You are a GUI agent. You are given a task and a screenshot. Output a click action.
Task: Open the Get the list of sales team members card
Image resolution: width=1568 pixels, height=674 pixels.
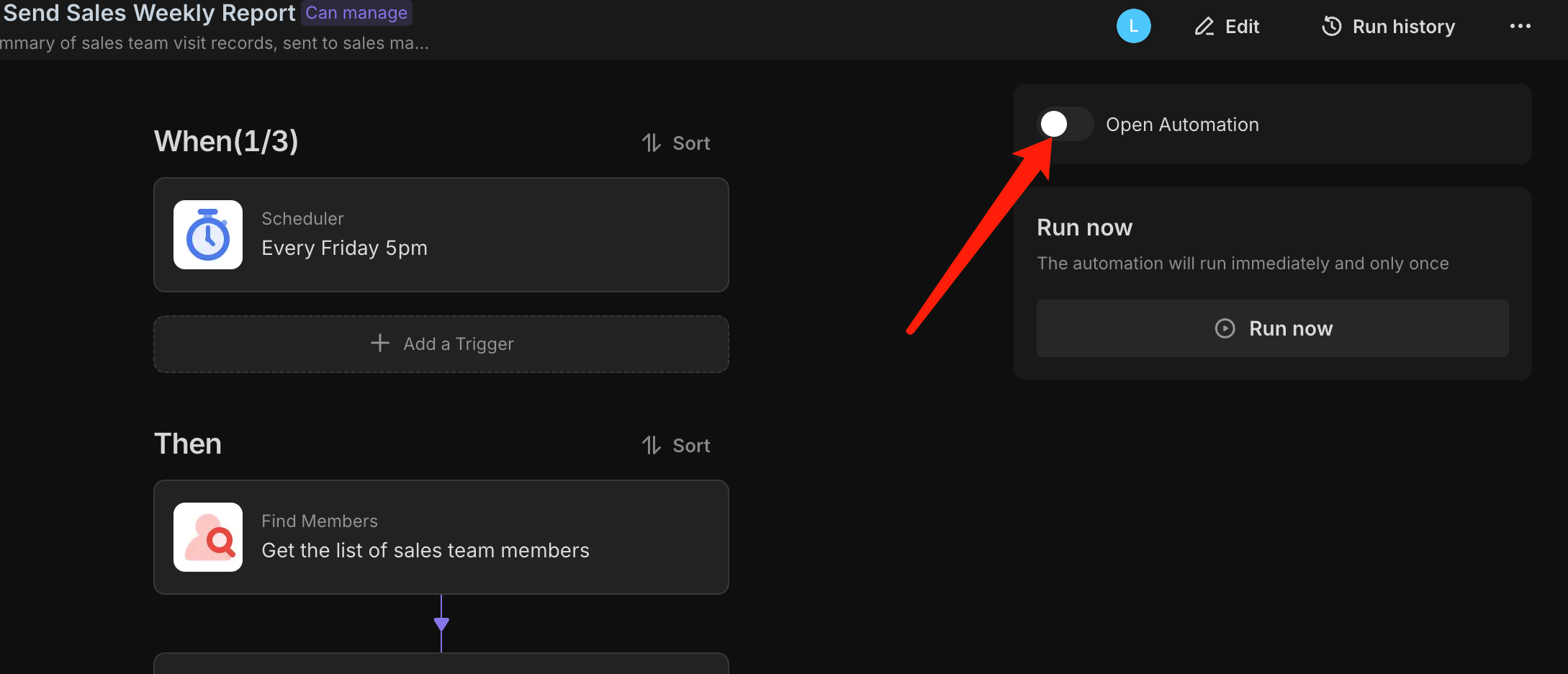(x=441, y=537)
